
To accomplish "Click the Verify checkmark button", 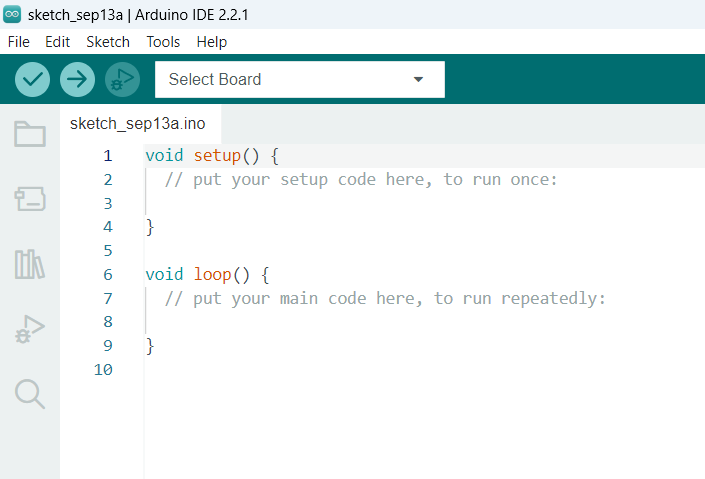I will coord(32,80).
